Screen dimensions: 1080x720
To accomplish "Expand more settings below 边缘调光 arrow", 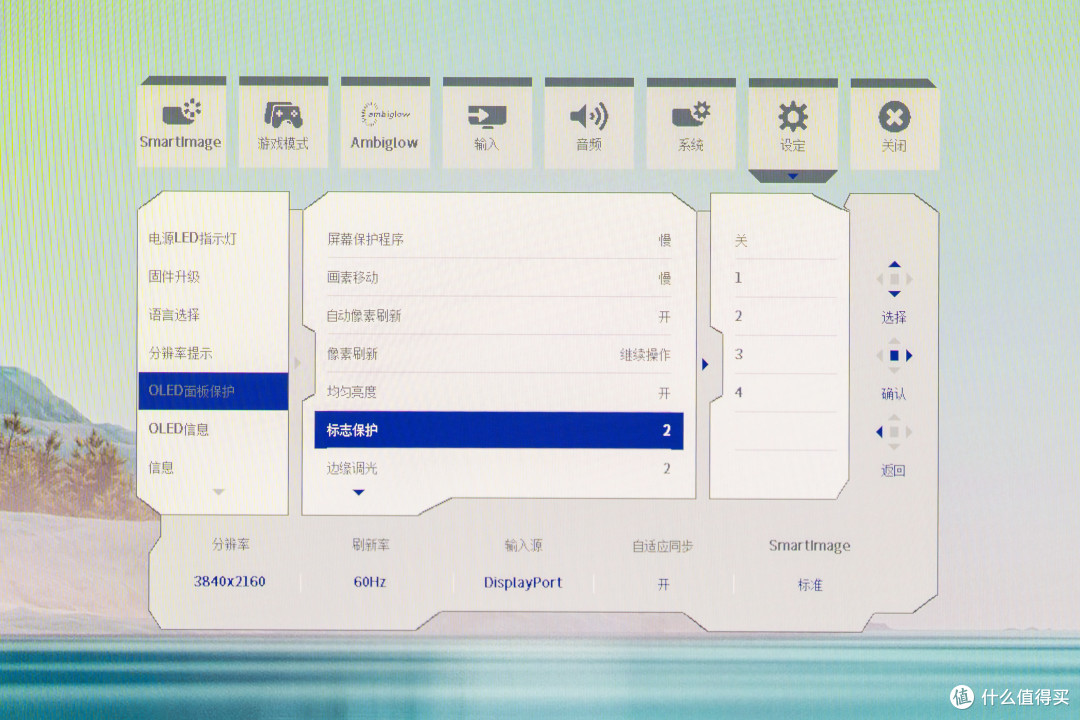I will [358, 492].
